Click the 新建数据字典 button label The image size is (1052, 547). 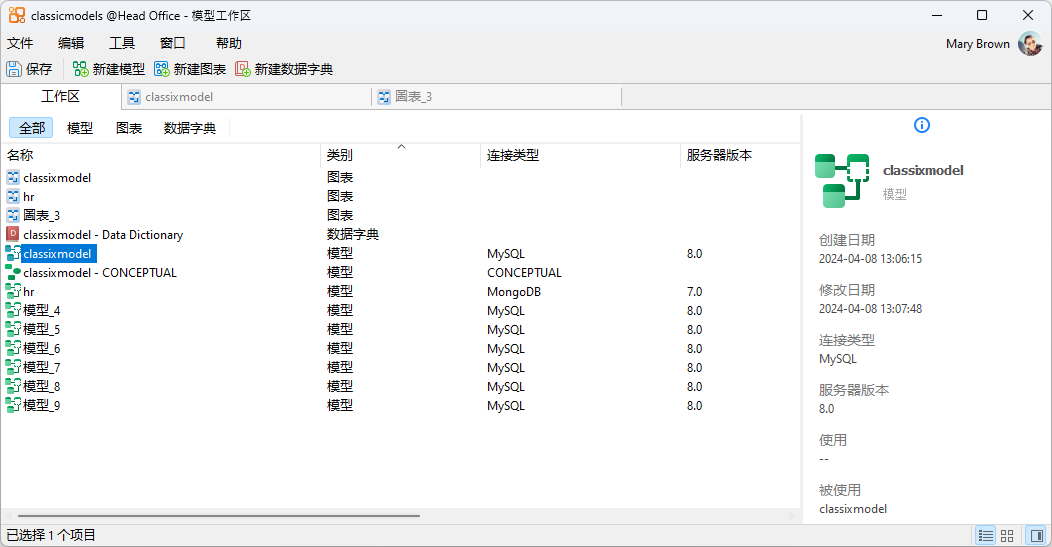294,69
